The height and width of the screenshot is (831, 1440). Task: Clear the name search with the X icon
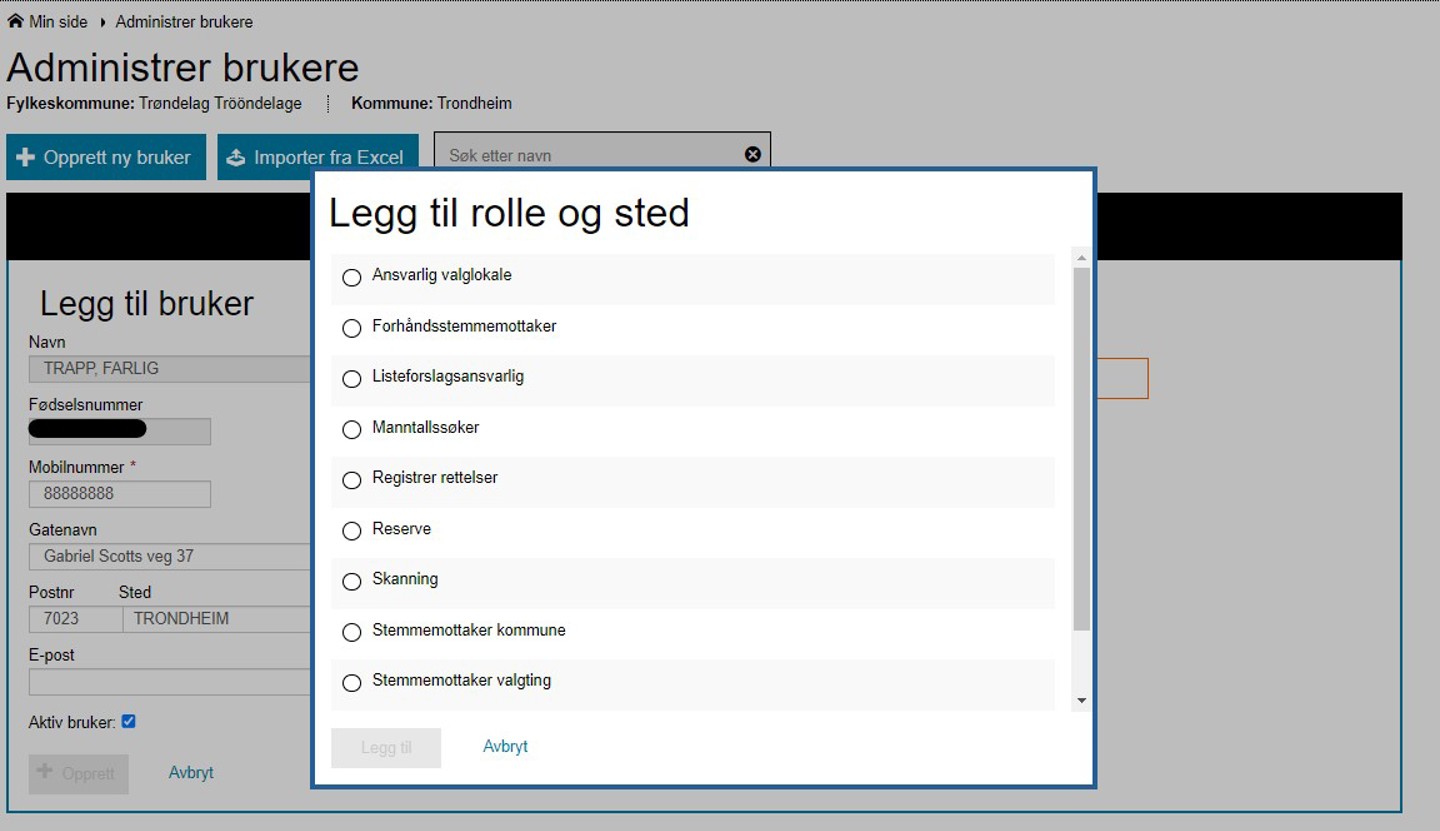coord(753,154)
